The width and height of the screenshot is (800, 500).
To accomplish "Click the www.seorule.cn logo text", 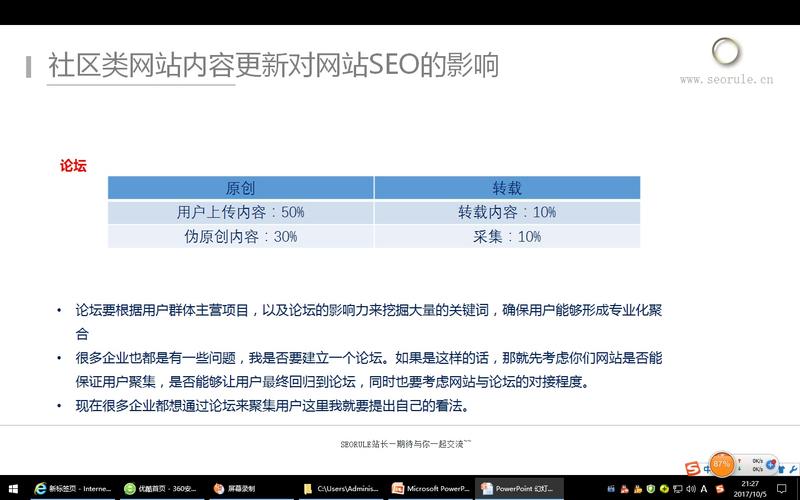I will 727,80.
